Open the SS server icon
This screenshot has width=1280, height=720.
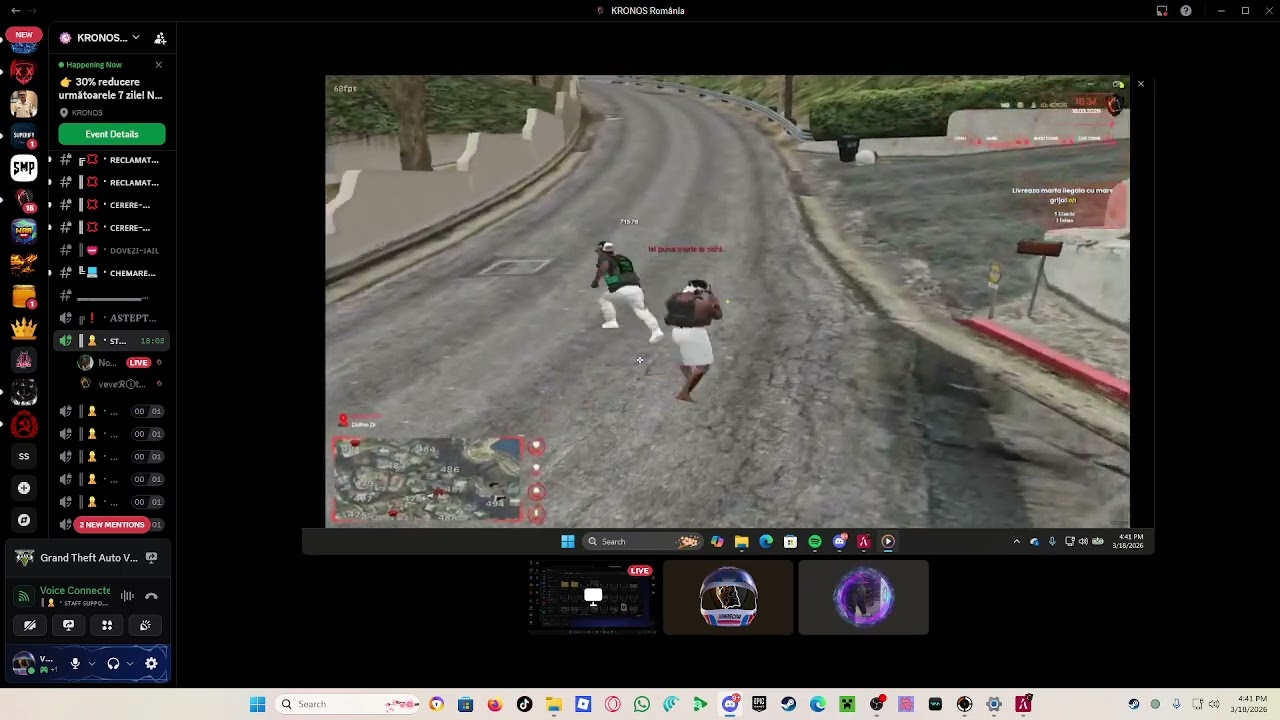point(24,456)
